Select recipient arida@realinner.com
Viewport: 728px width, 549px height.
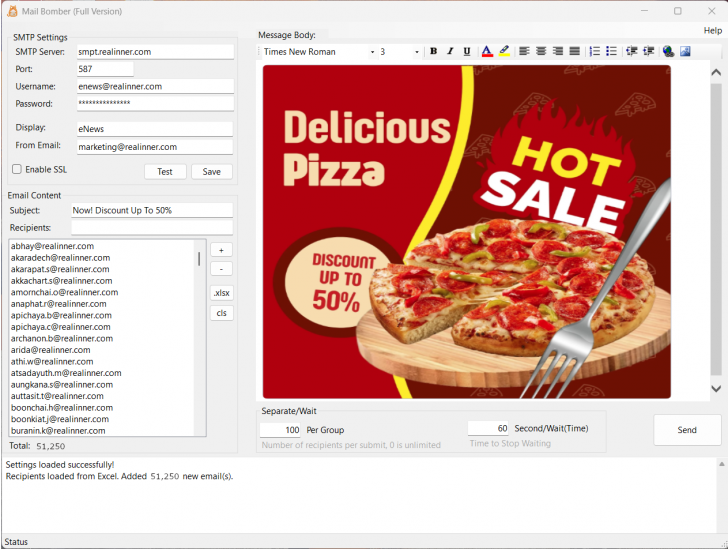pos(51,350)
